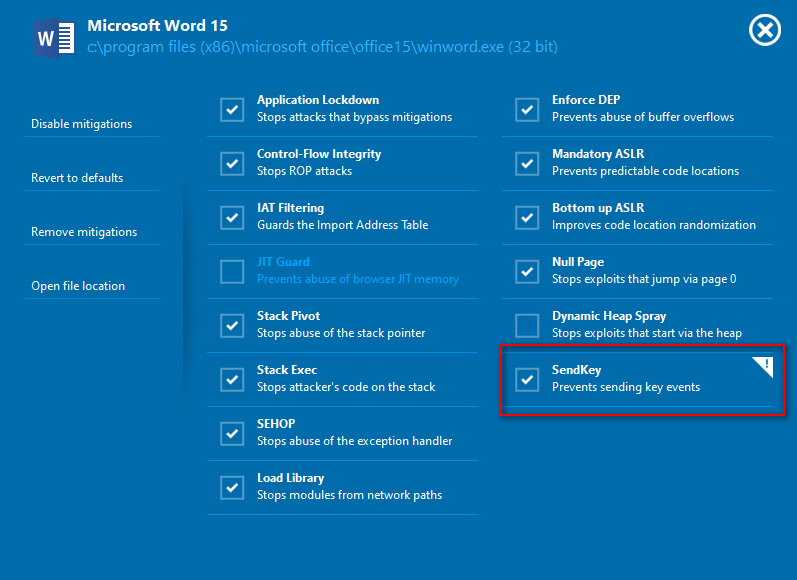Screen dimensions: 797x580
Task: Click the winword.exe file path text
Action: [322, 47]
